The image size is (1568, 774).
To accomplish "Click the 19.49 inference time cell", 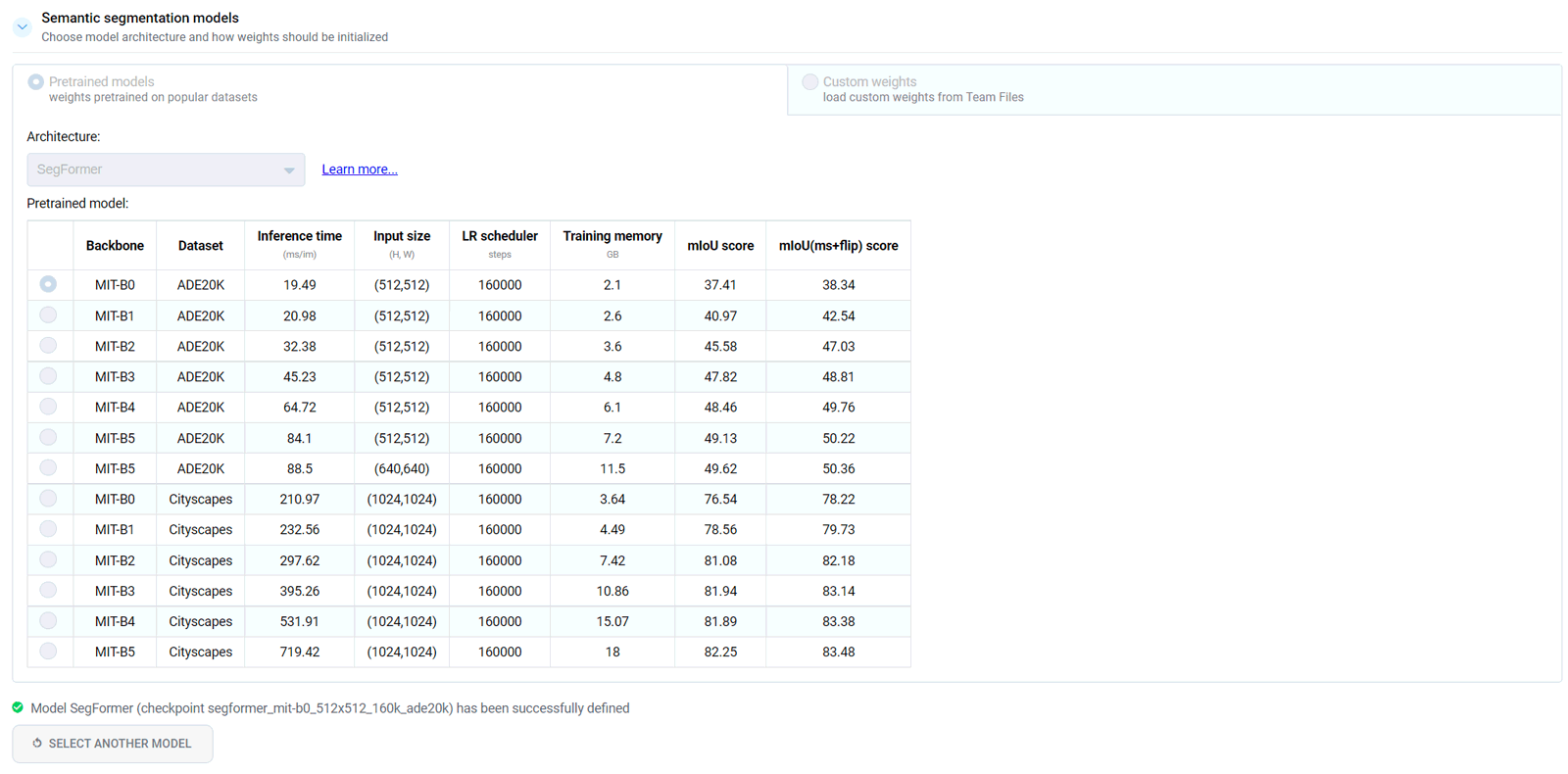I will pos(300,285).
